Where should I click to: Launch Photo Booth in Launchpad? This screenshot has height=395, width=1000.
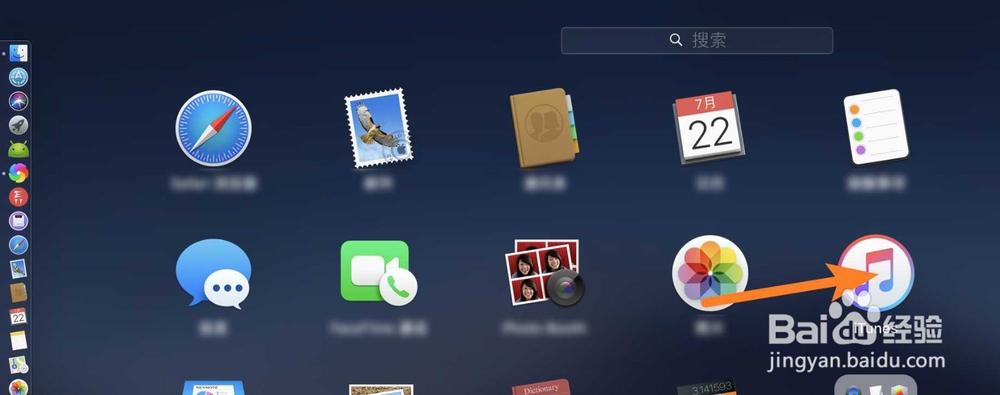[544, 272]
